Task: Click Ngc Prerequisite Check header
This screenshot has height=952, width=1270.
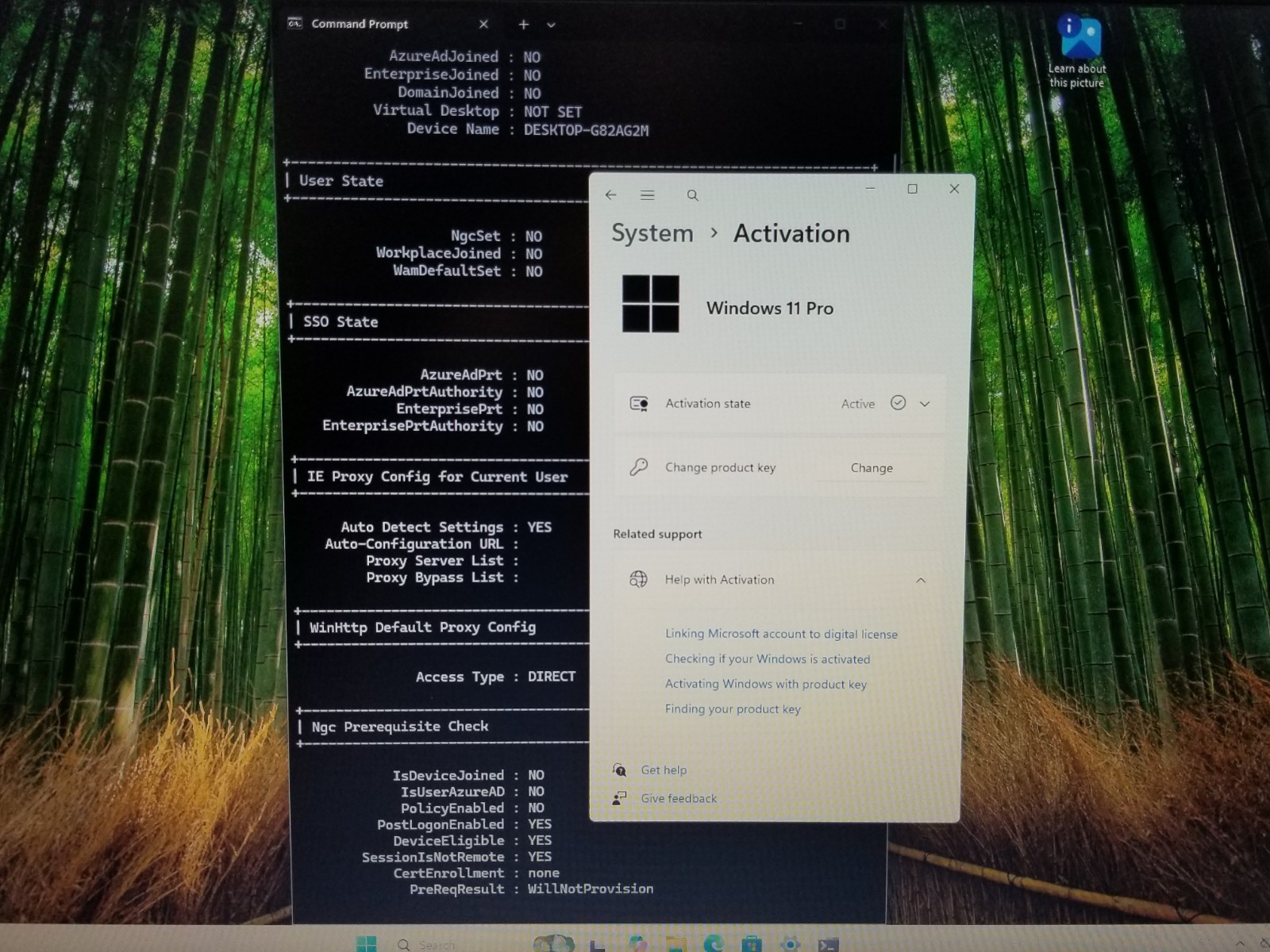Action: pyautogui.click(x=400, y=727)
